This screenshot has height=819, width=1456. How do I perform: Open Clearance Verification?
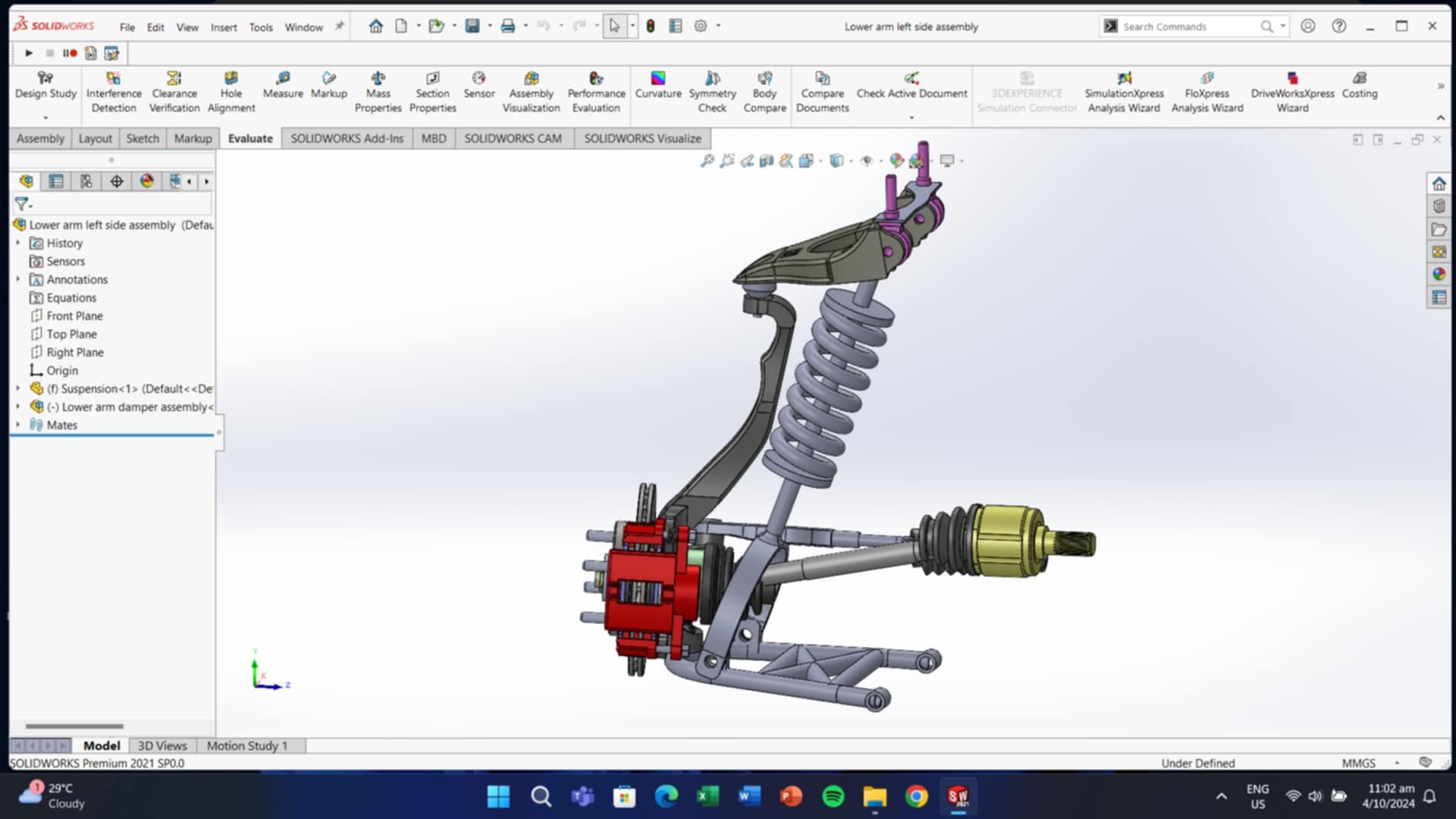pyautogui.click(x=174, y=92)
